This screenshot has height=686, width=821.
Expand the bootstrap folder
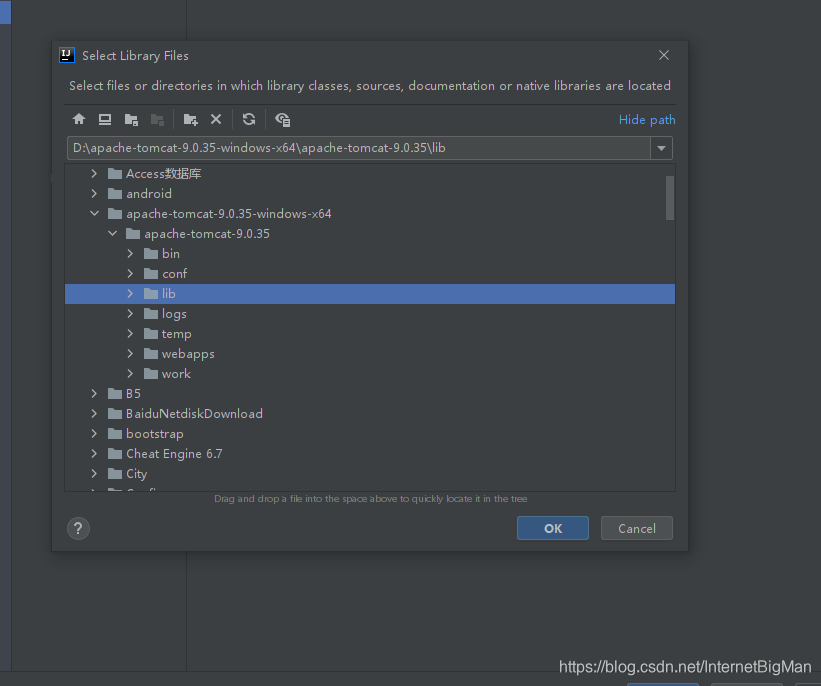click(x=94, y=433)
